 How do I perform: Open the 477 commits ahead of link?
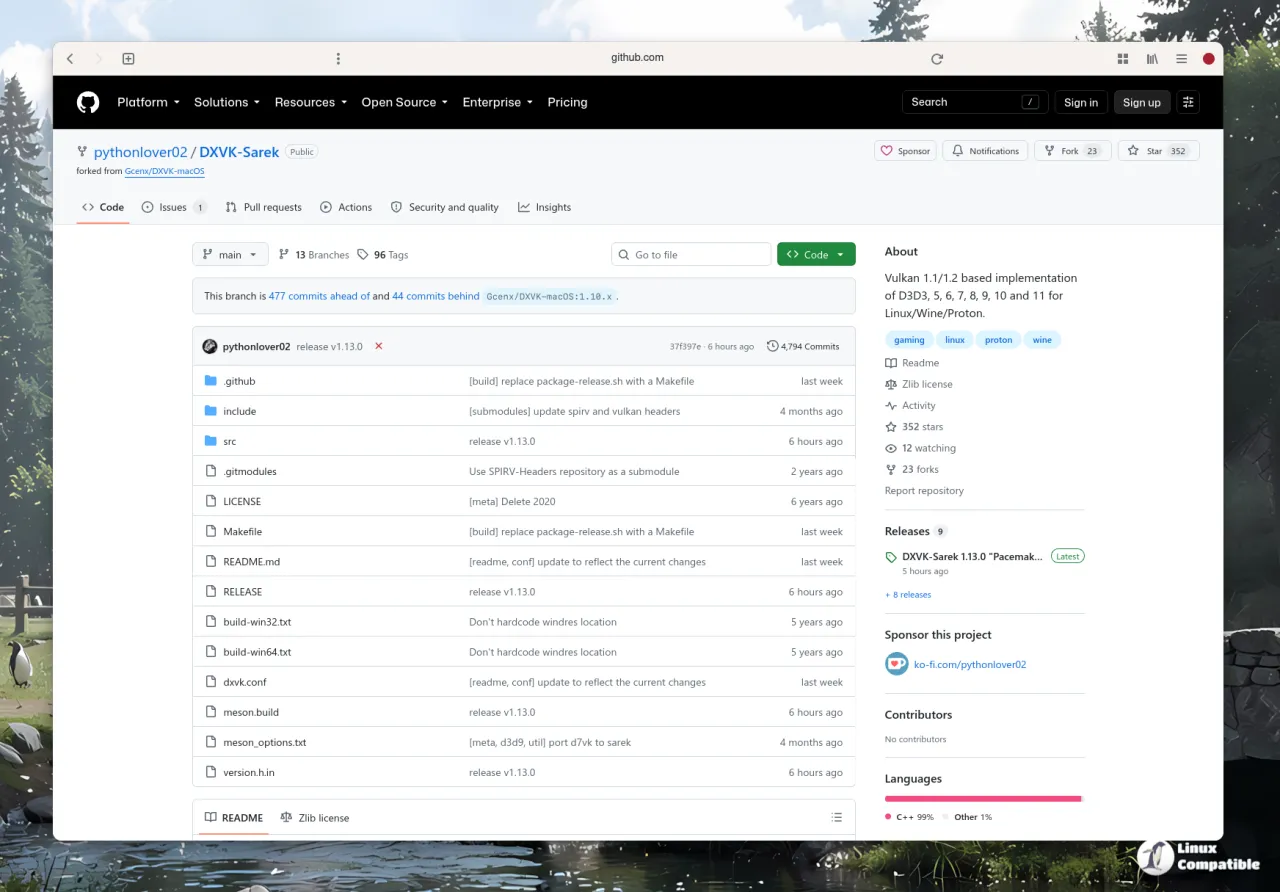(319, 296)
